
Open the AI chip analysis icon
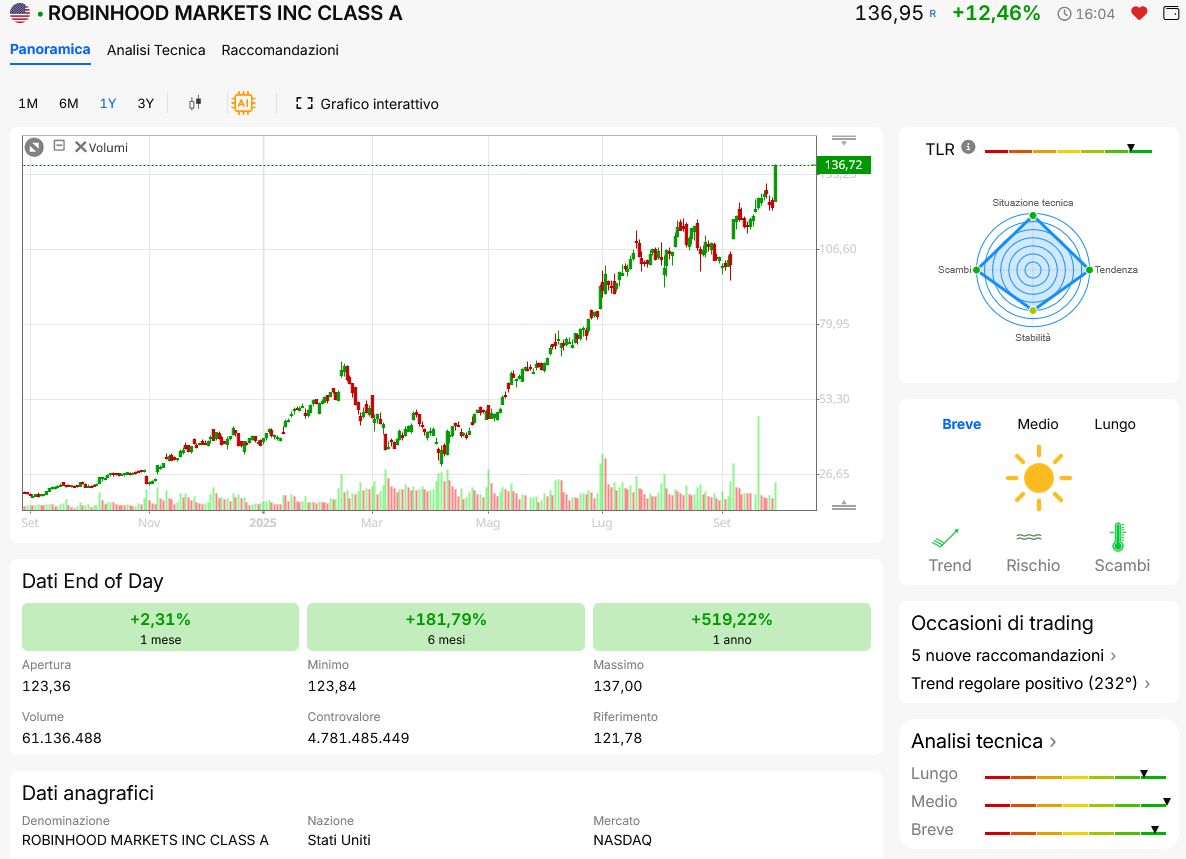[x=242, y=103]
